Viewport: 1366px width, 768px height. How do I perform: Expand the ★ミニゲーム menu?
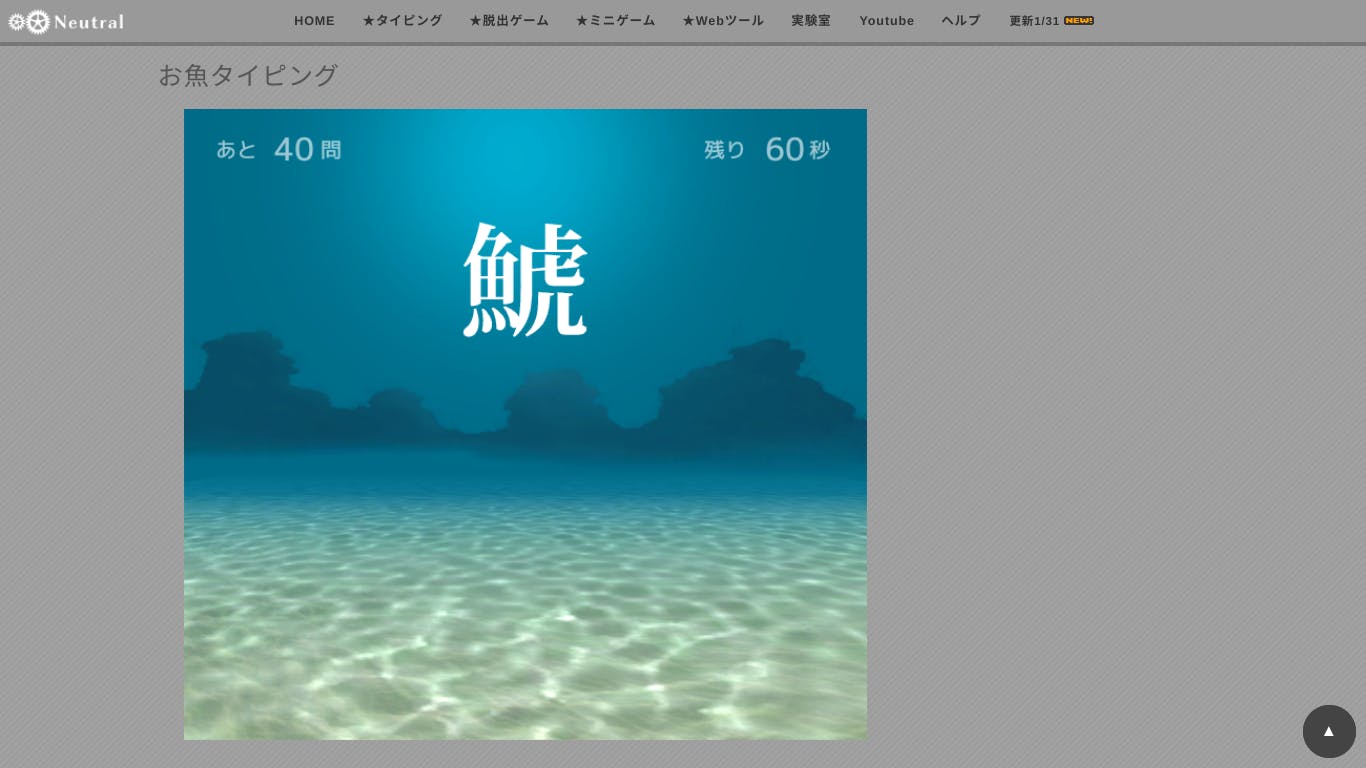tap(615, 21)
